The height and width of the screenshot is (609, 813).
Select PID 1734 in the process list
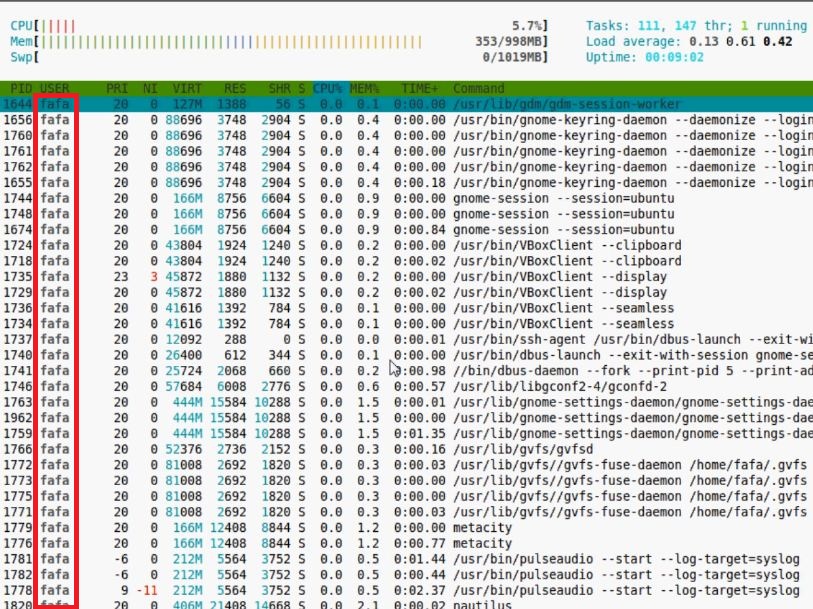tap(18, 323)
